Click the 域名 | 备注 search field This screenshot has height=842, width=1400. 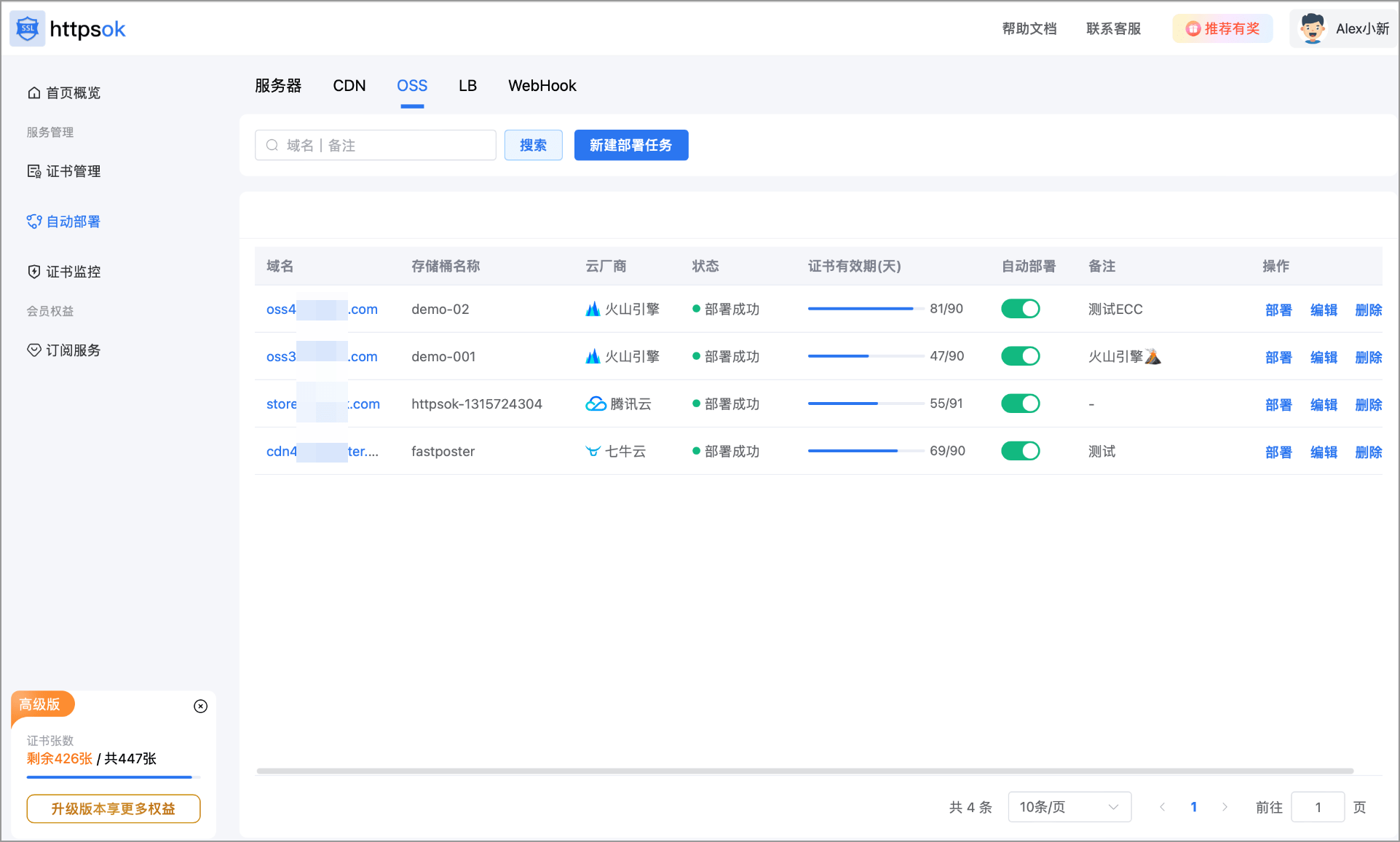click(376, 145)
